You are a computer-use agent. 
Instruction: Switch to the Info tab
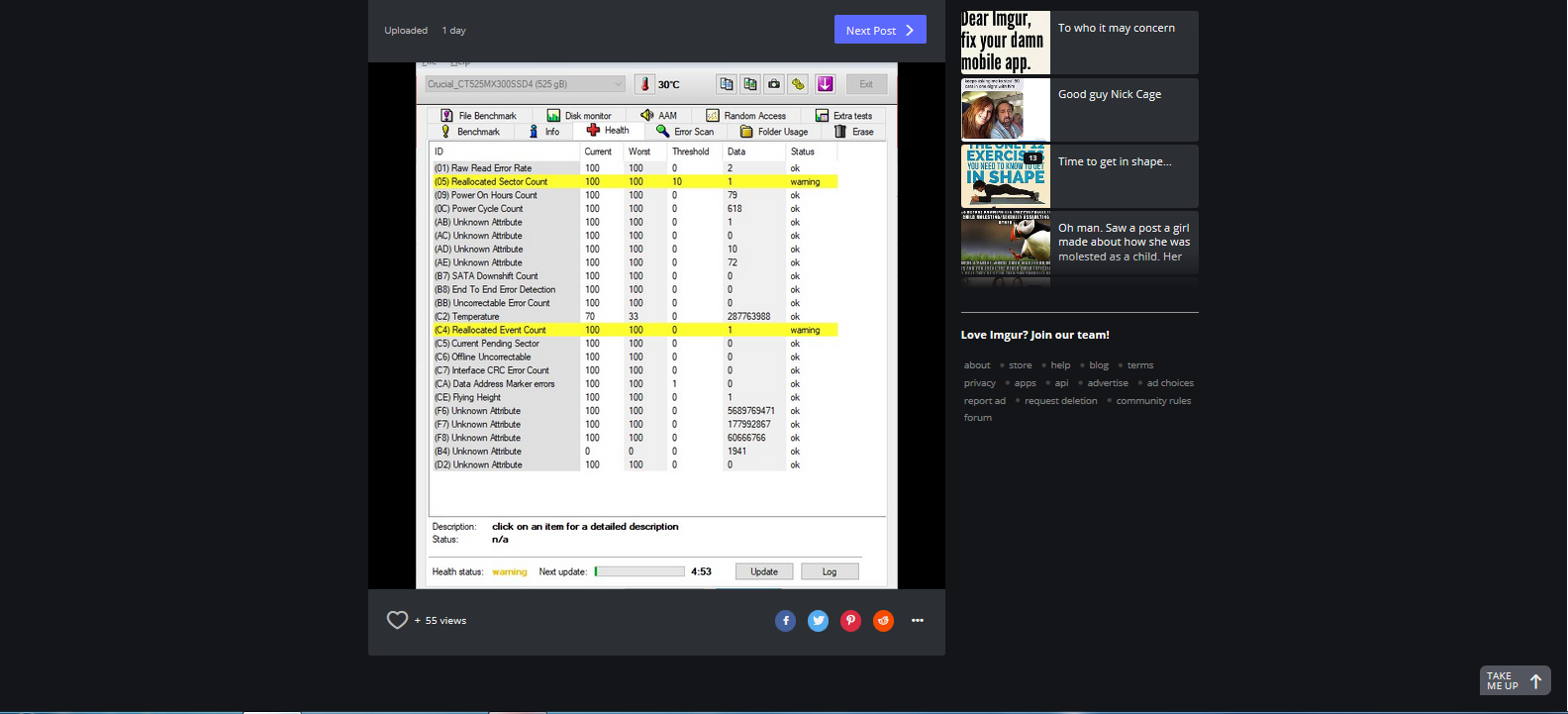[544, 132]
